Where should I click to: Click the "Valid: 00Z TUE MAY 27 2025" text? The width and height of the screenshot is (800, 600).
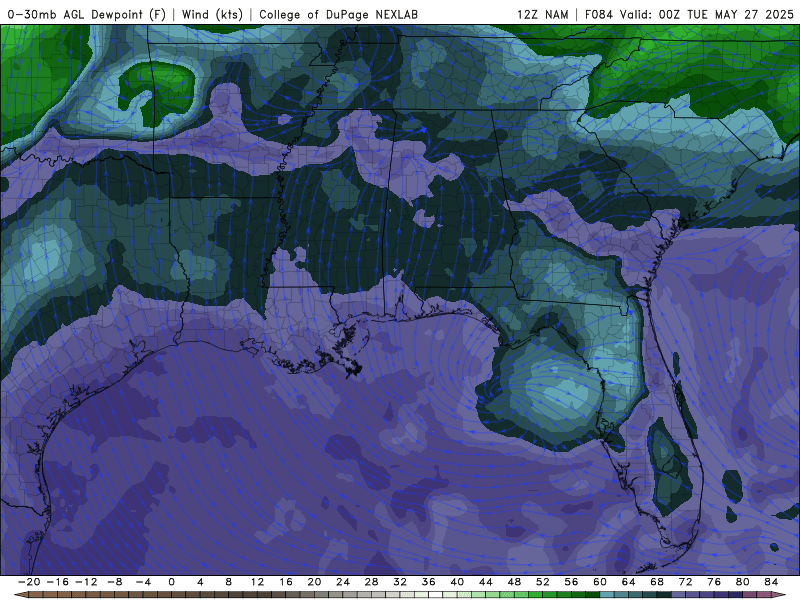tap(707, 14)
